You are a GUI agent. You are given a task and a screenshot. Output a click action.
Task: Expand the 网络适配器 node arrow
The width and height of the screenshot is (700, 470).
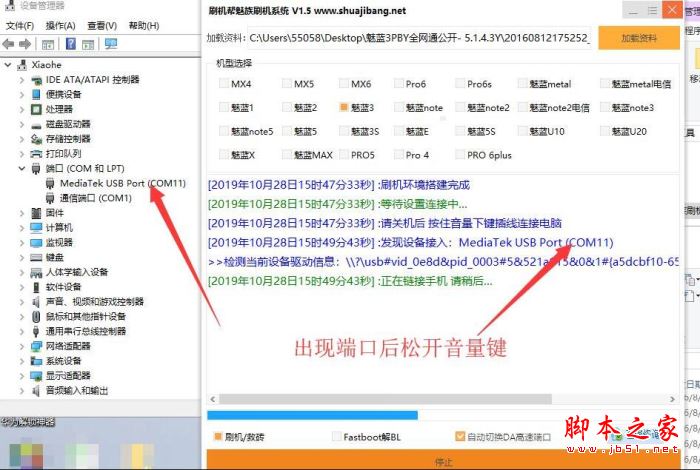(21, 346)
